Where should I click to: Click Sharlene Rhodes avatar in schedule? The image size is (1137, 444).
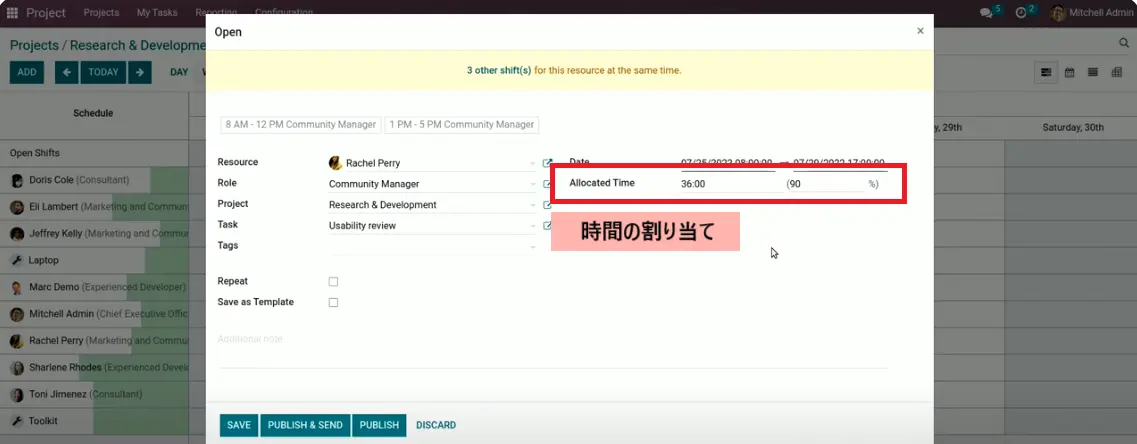click(x=17, y=368)
